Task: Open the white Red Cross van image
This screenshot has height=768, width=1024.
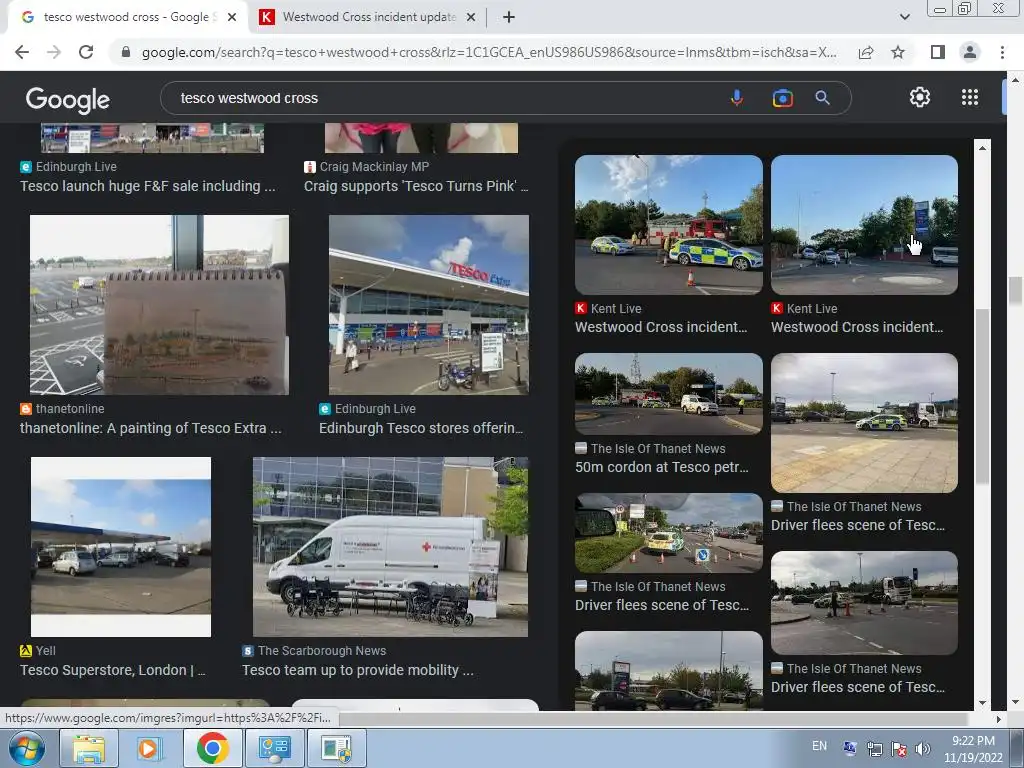Action: (391, 547)
